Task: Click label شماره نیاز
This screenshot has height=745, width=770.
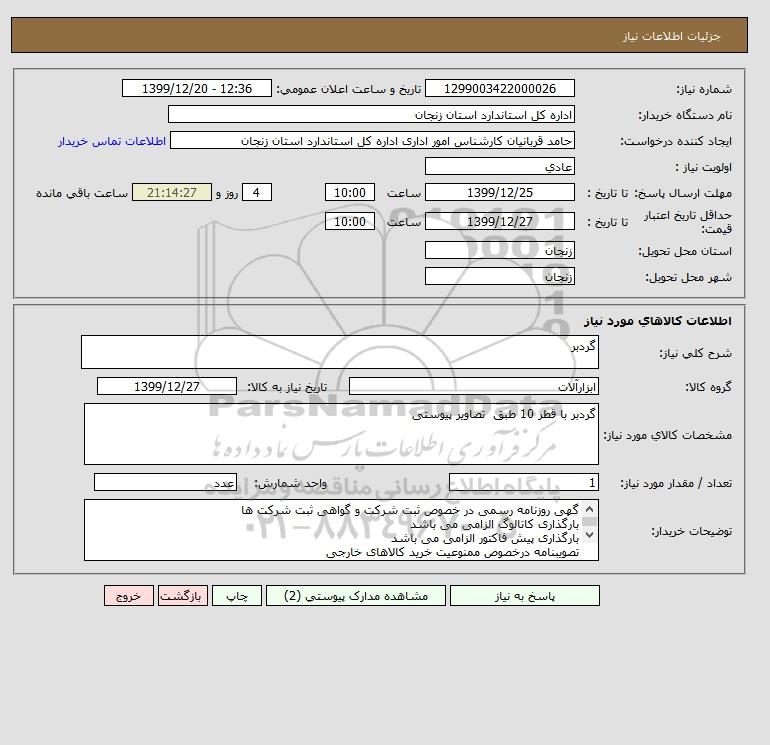Action: pyautogui.click(x=704, y=89)
